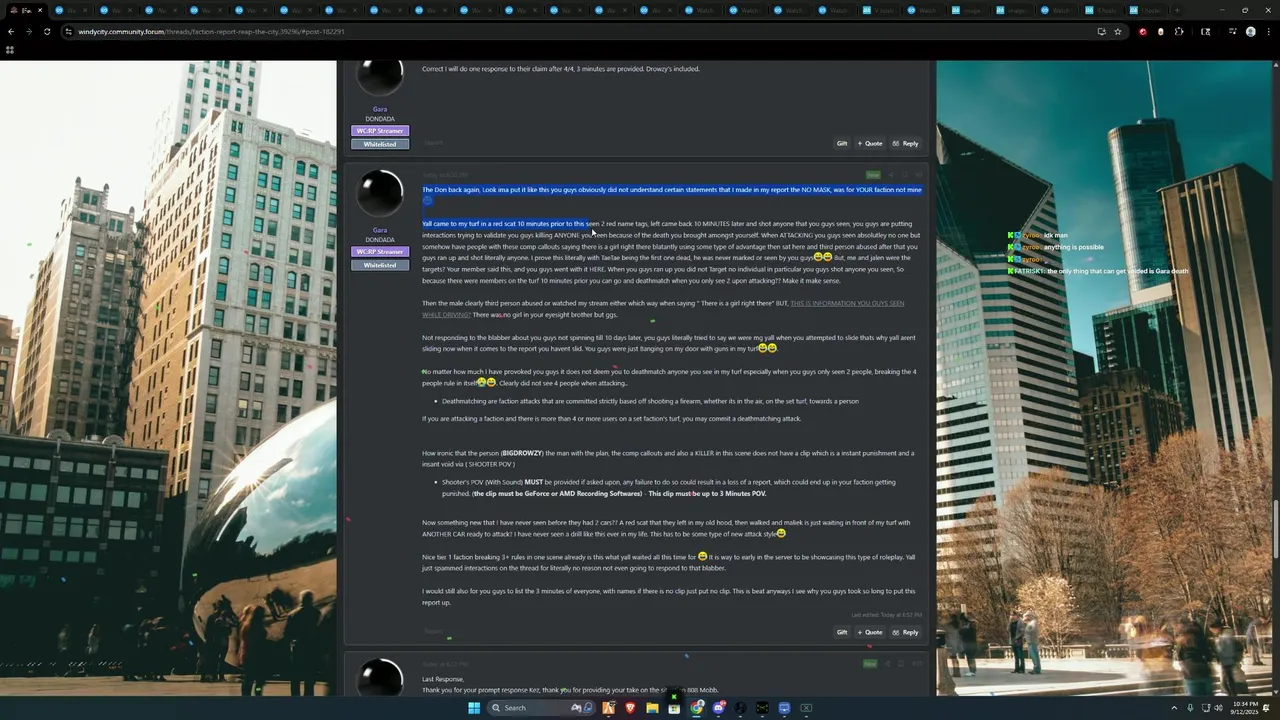
Task: Report the 'Don back again' post
Action: pyautogui.click(x=432, y=631)
